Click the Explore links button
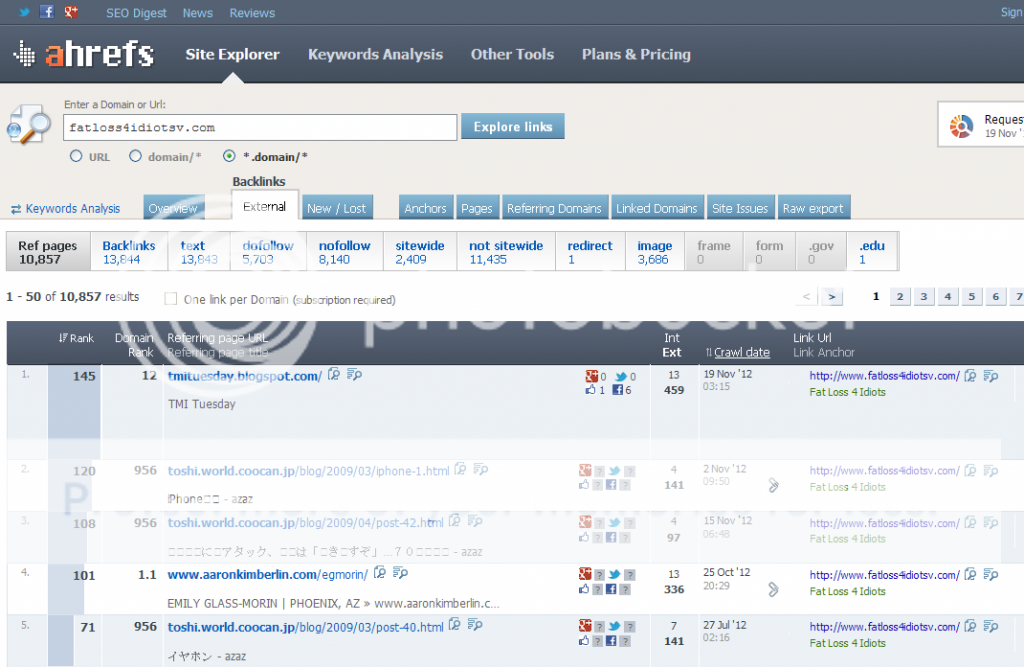This screenshot has height=667, width=1024. [513, 127]
